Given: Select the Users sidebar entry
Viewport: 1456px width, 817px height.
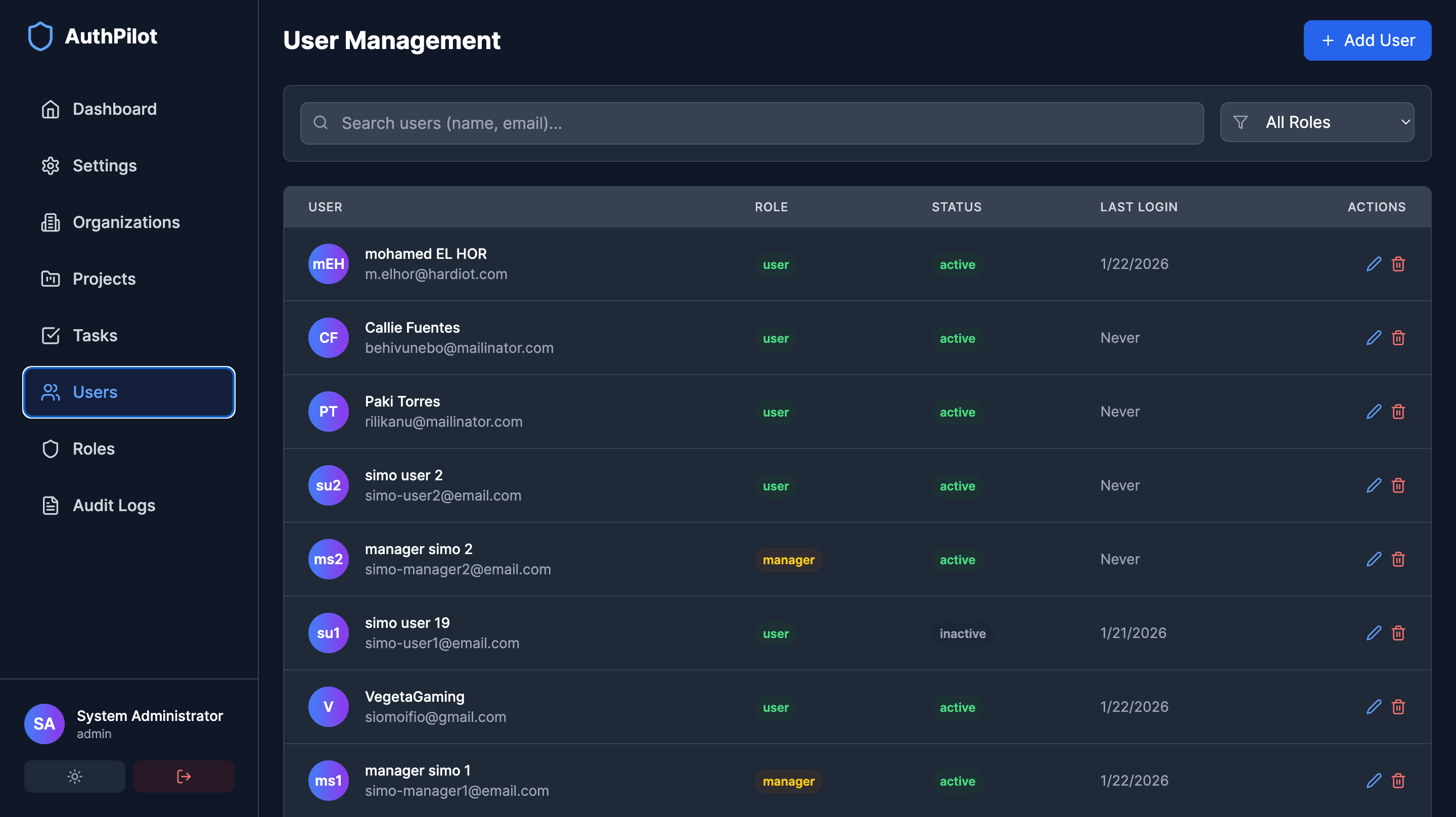Looking at the screenshot, I should pyautogui.click(x=95, y=392).
